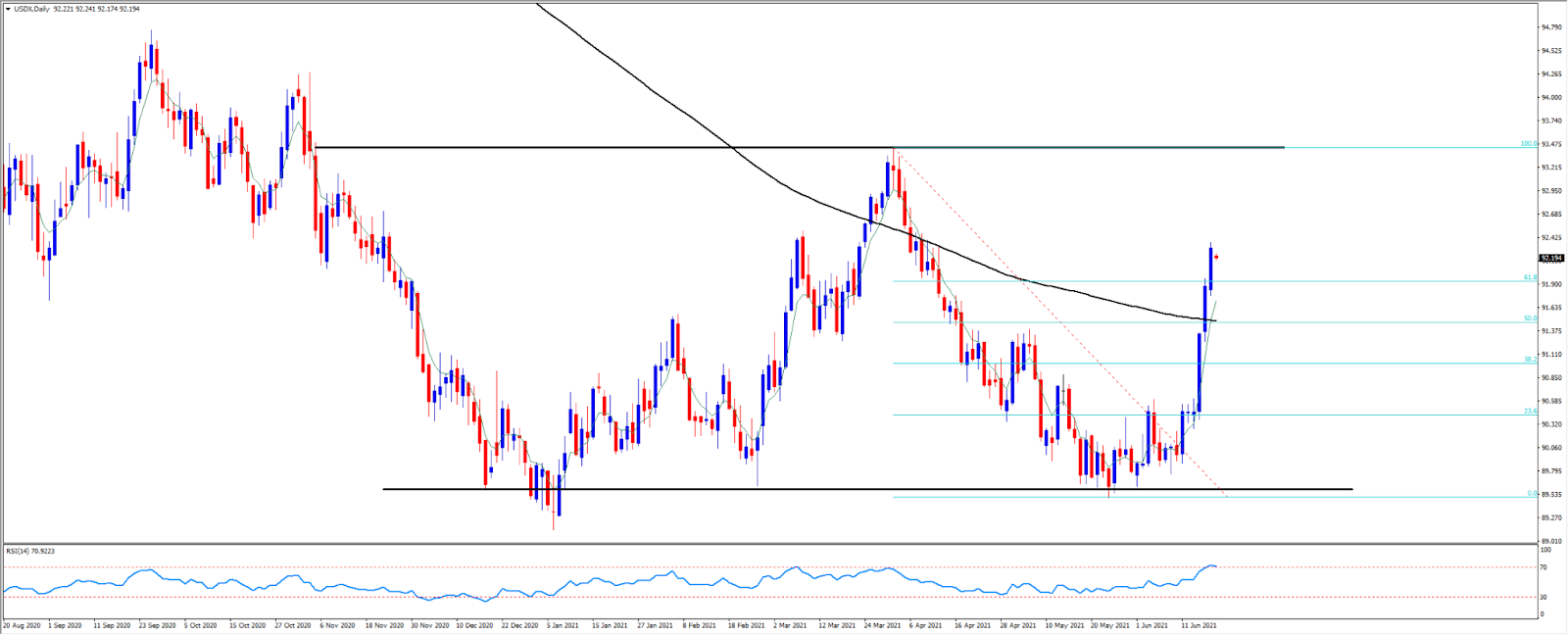Screen dimensions: 1568x635
Task: Select the 0.0 Fibonacci level label
Action: point(1532,494)
